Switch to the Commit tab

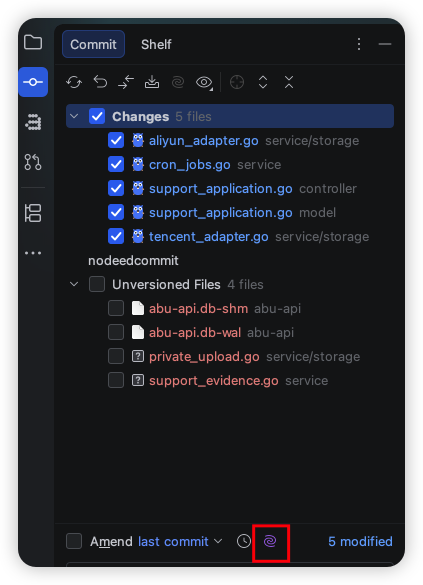tap(93, 44)
